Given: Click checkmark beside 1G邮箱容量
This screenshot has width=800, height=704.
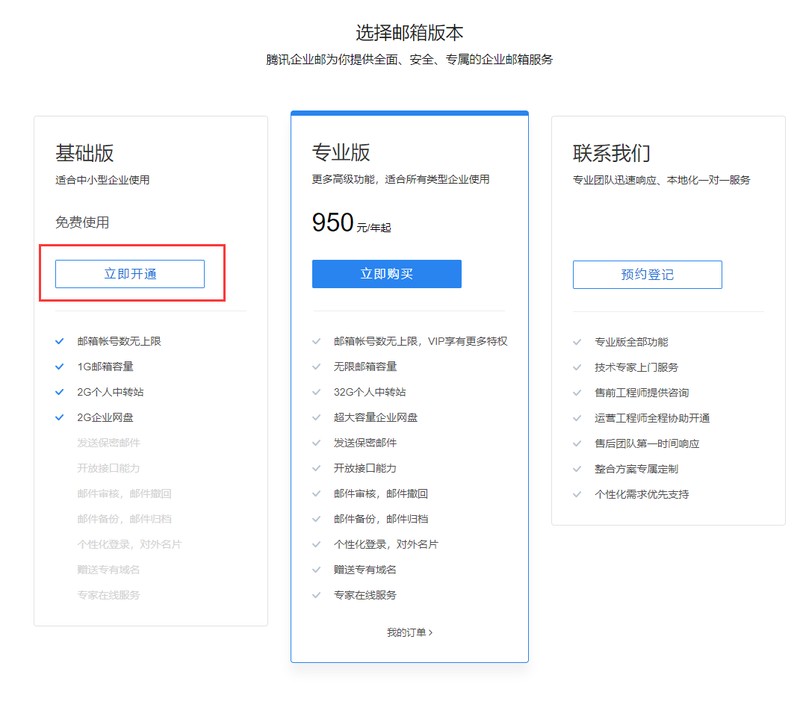Looking at the screenshot, I should (60, 366).
